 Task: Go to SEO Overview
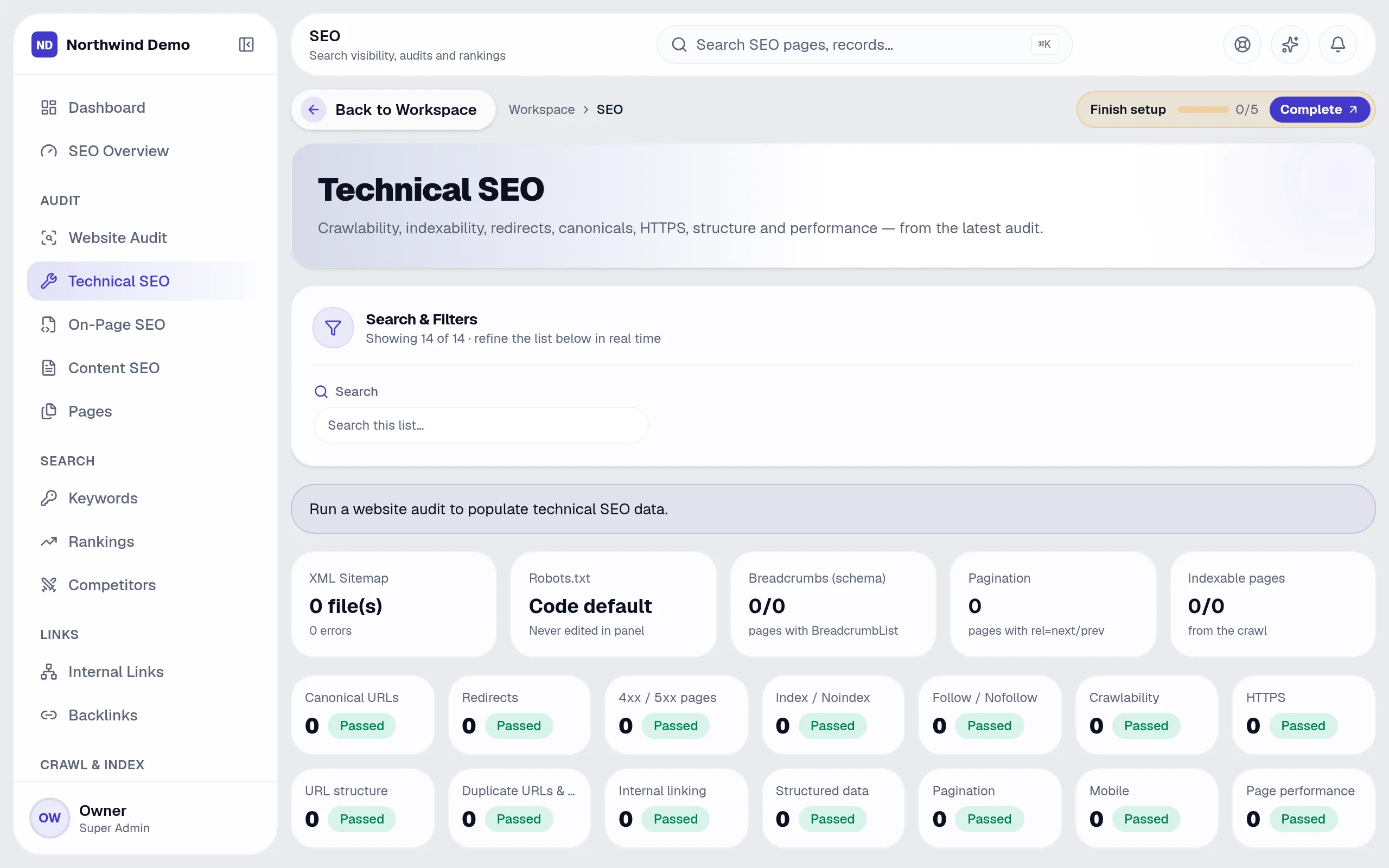[145, 151]
